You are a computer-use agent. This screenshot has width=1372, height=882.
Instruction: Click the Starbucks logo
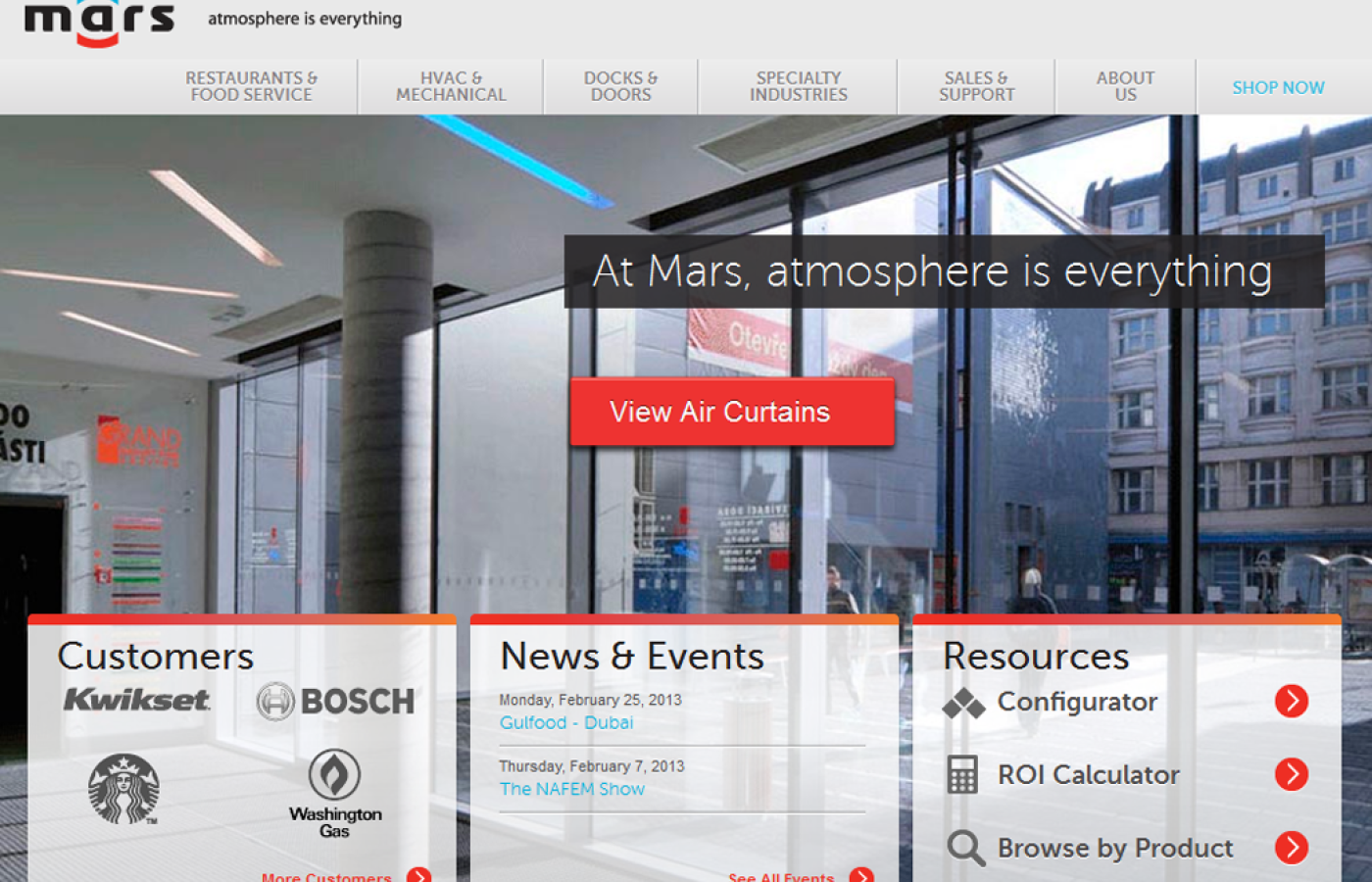point(123,789)
